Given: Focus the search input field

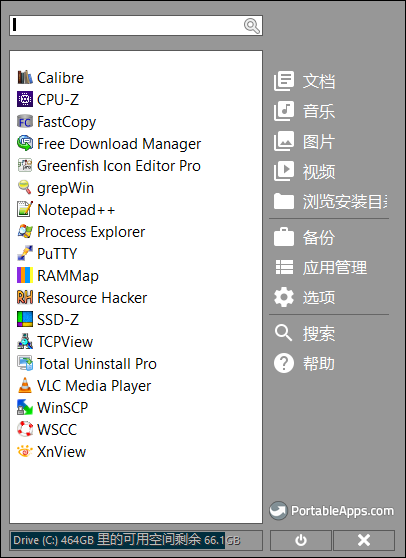Looking at the screenshot, I should click(127, 26).
